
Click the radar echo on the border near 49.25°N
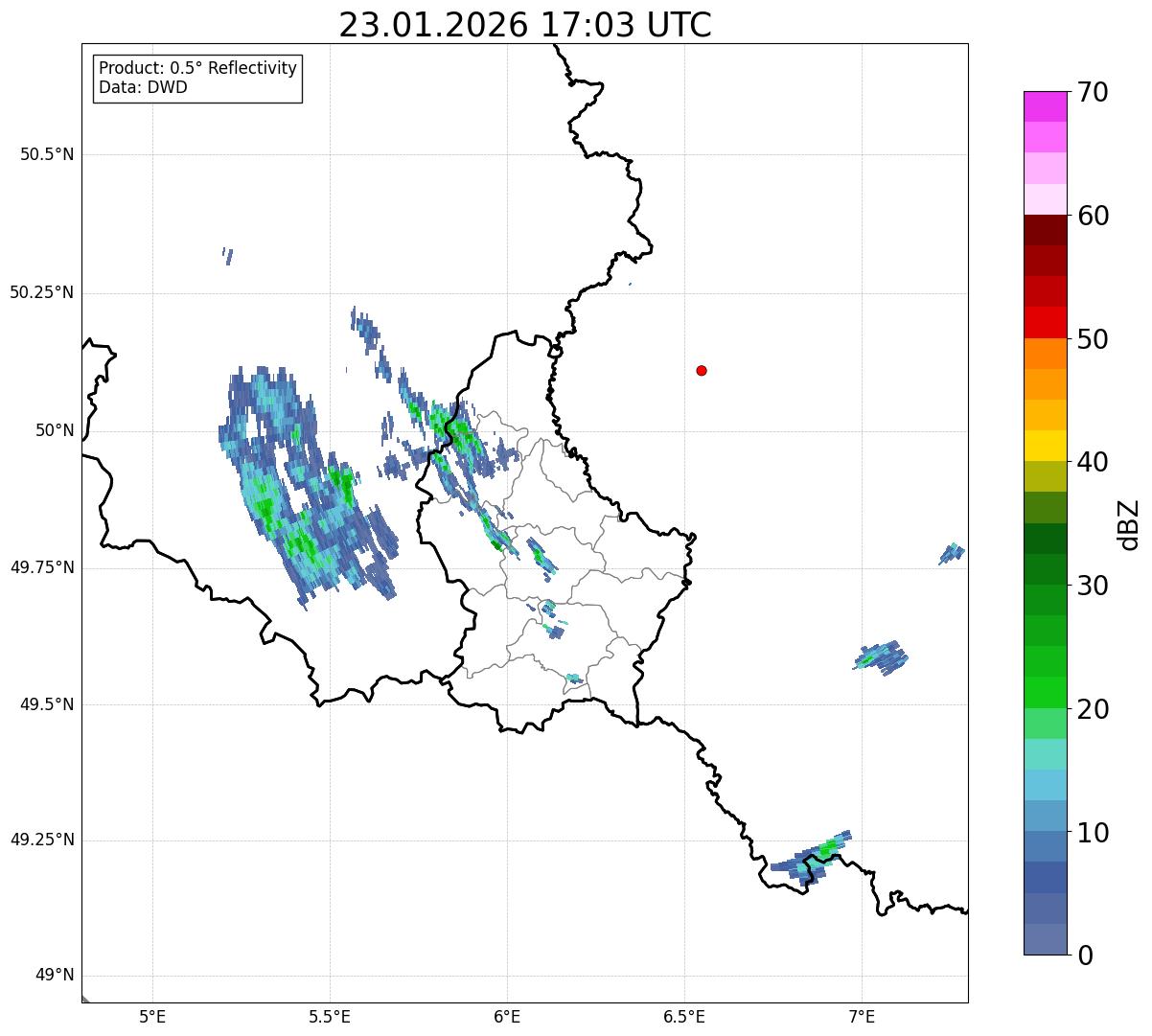[x=811, y=857]
